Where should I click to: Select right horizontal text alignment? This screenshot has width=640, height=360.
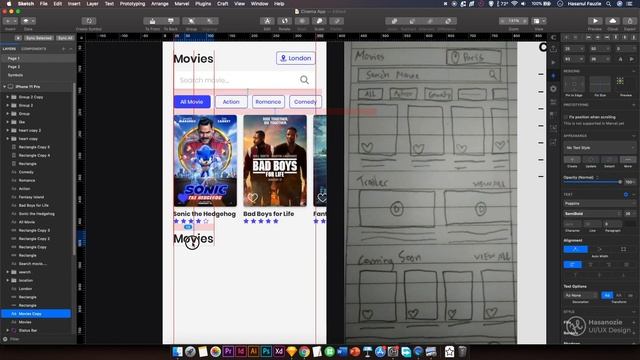click(608, 265)
